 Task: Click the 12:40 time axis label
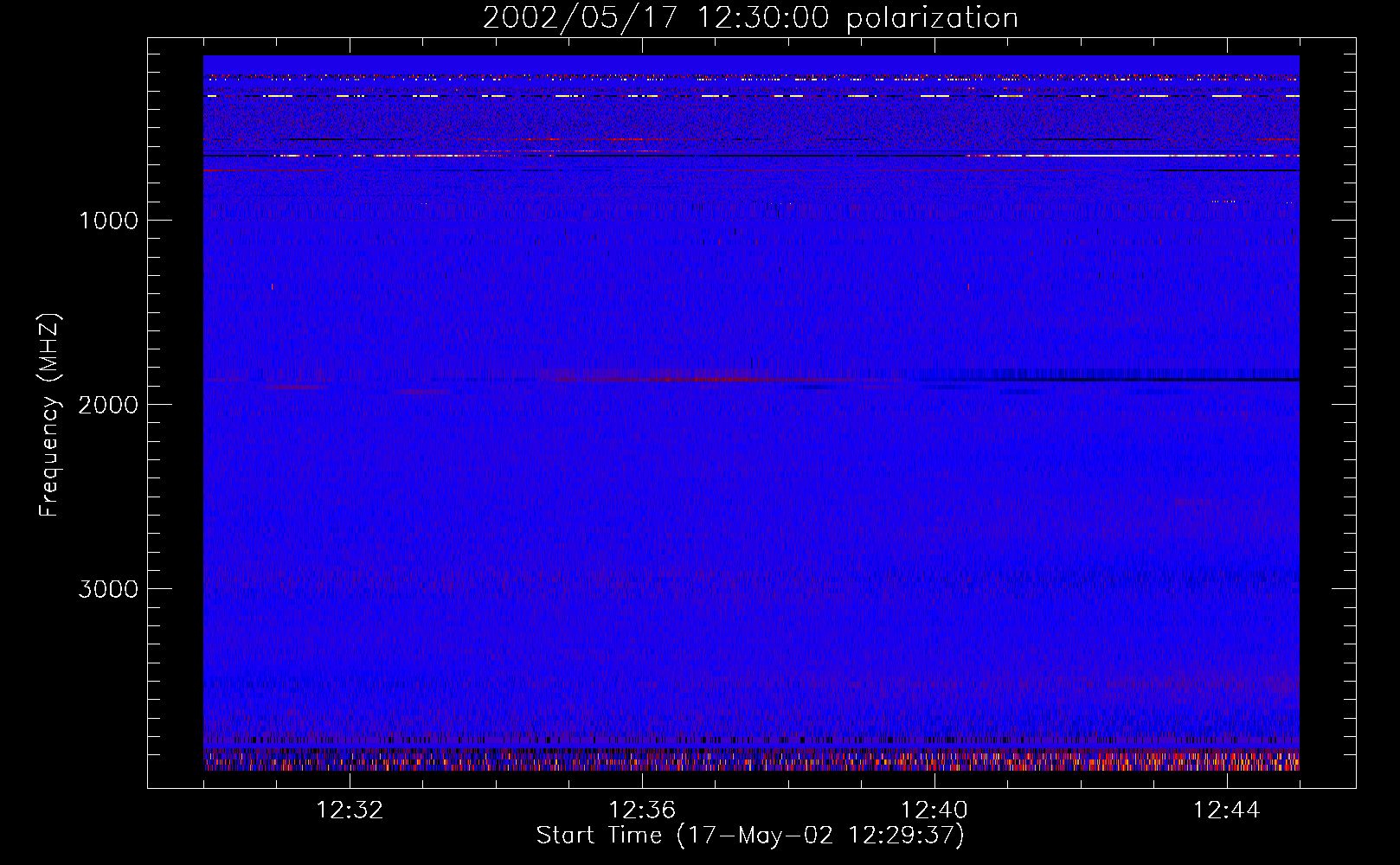(934, 811)
